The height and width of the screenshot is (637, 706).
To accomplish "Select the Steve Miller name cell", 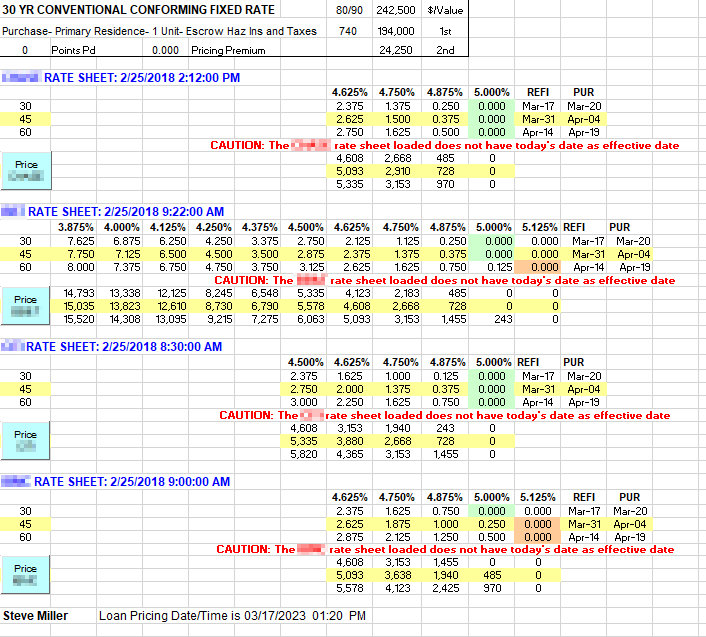I will (x=36, y=615).
